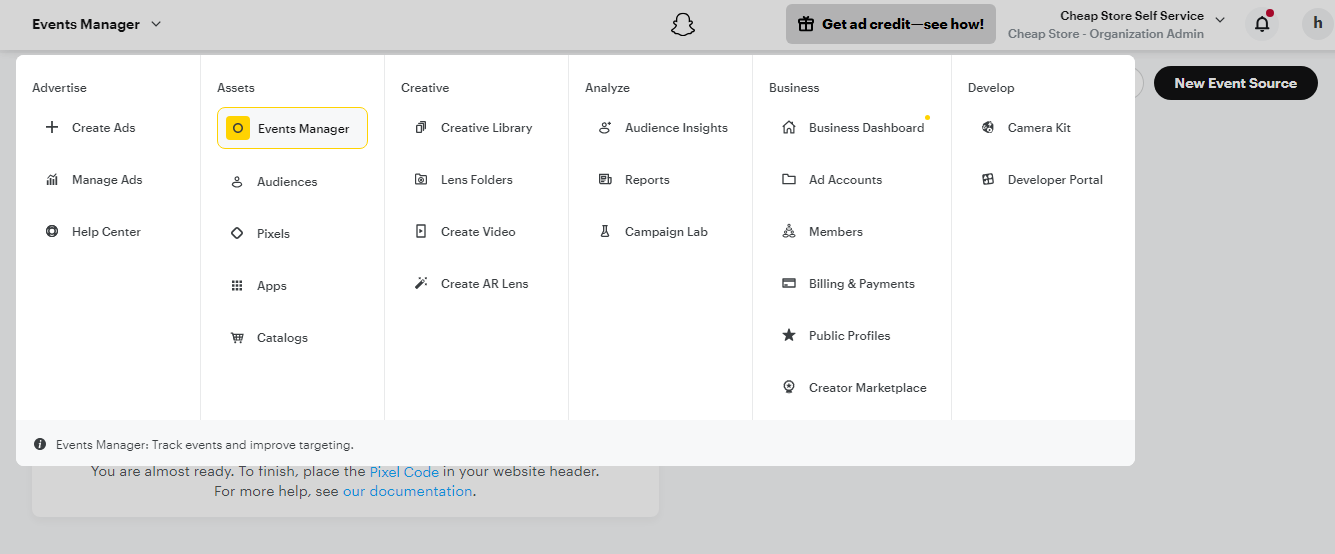The image size is (1335, 554).
Task: Click the Camera Kit icon
Action: pos(988,128)
